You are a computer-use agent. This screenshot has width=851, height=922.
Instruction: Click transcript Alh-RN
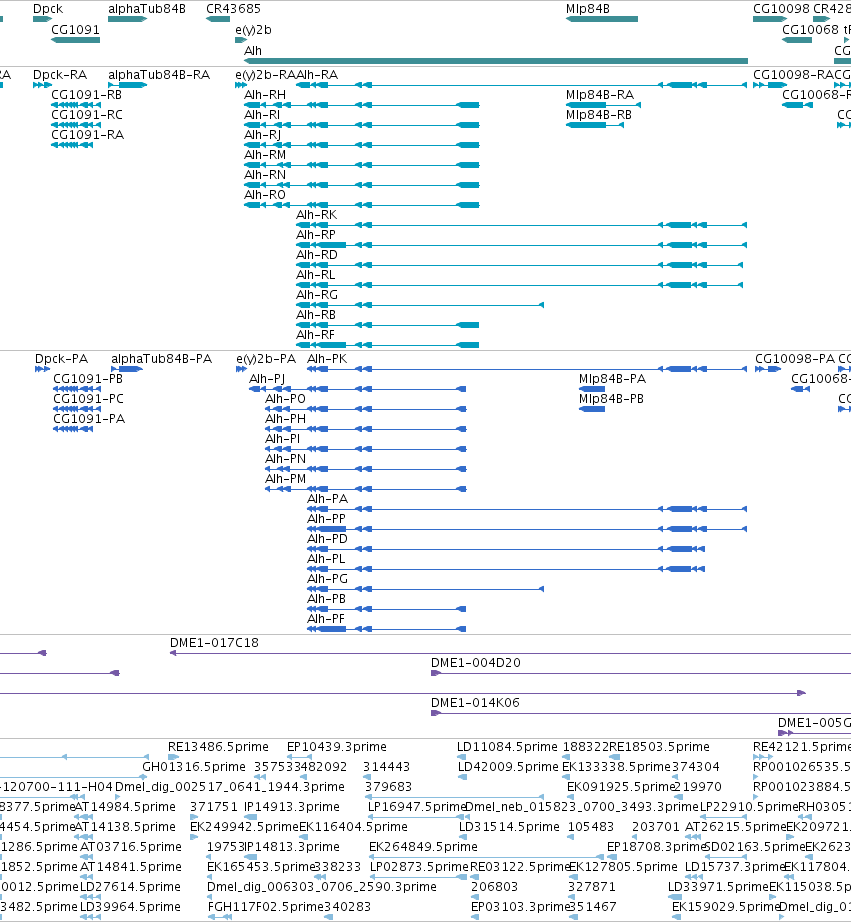362,185
